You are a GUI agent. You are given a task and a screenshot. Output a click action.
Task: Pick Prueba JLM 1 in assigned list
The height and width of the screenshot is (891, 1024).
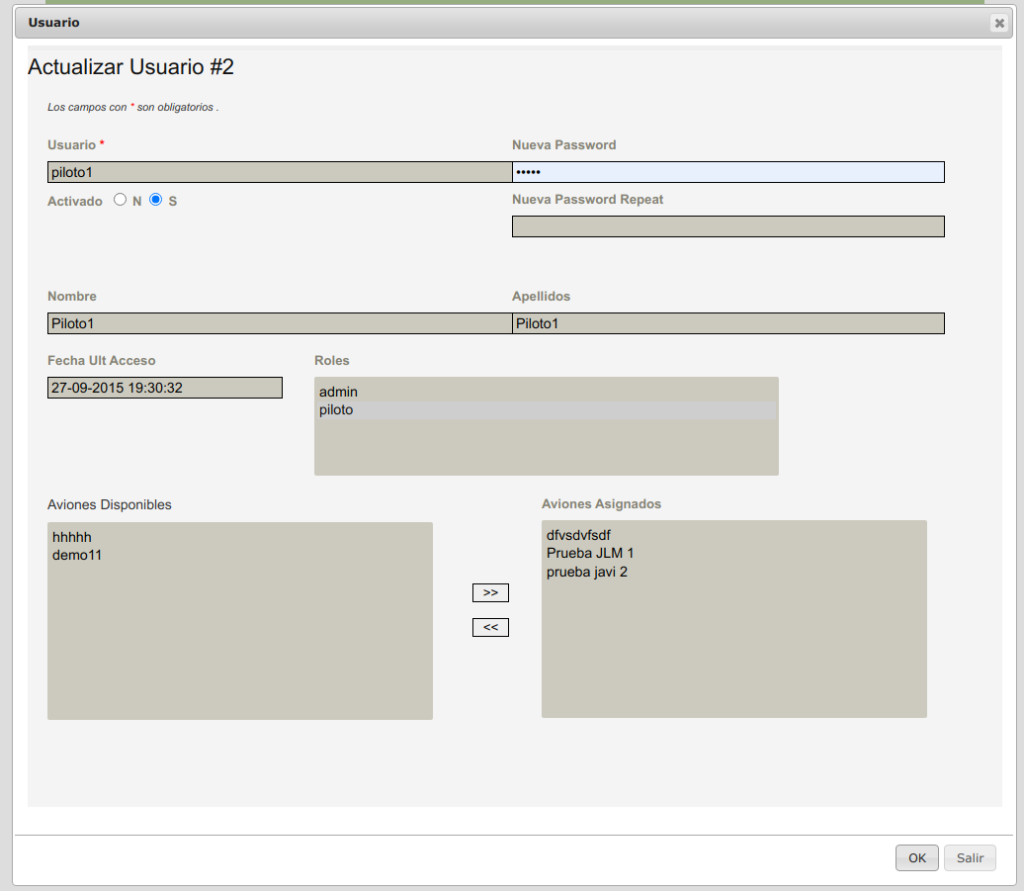[590, 553]
